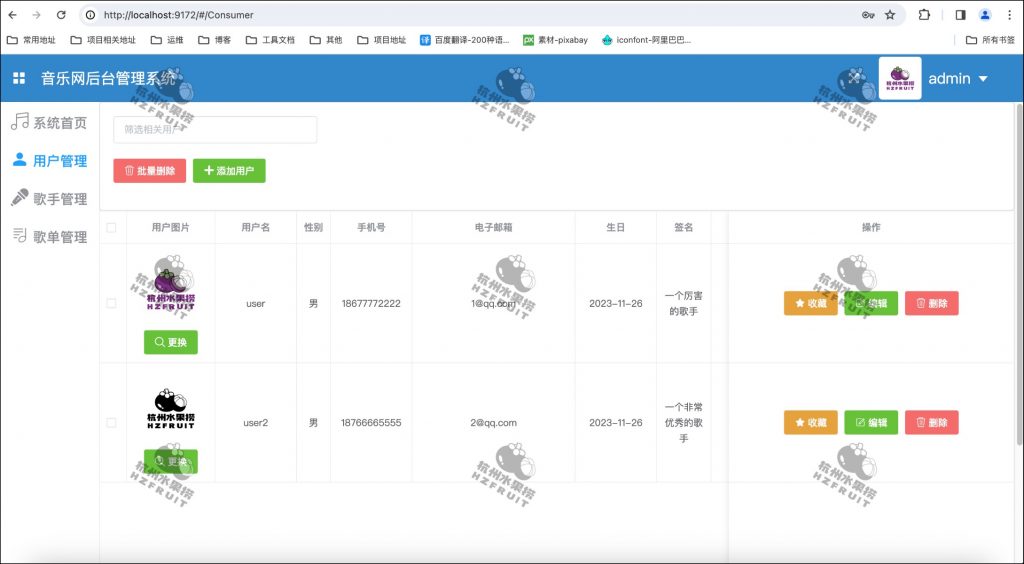This screenshot has width=1024, height=564.
Task: Click the admin avatar image
Action: [x=900, y=78]
